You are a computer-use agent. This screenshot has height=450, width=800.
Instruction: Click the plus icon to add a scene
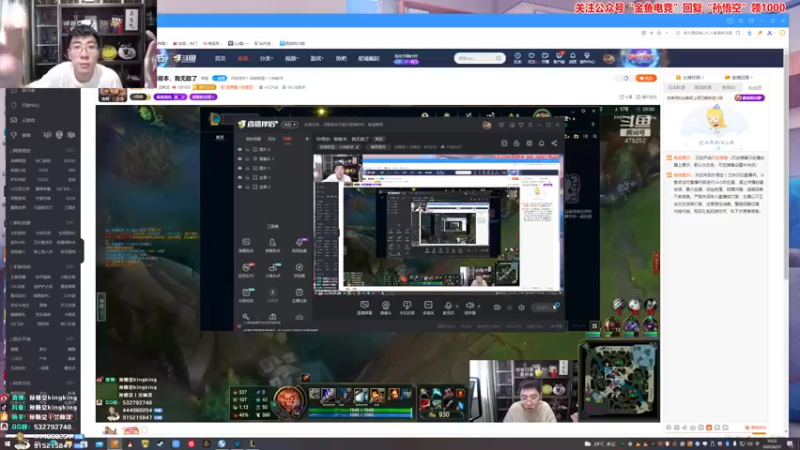pyautogui.click(x=307, y=139)
